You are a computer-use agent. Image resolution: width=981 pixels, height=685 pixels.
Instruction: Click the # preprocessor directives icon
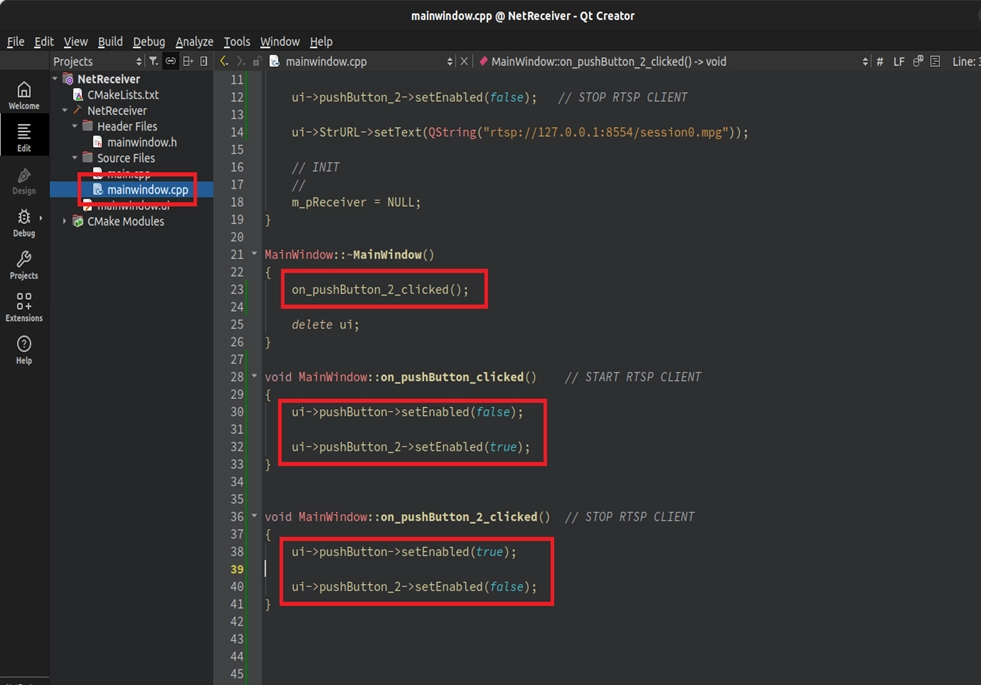click(x=880, y=61)
